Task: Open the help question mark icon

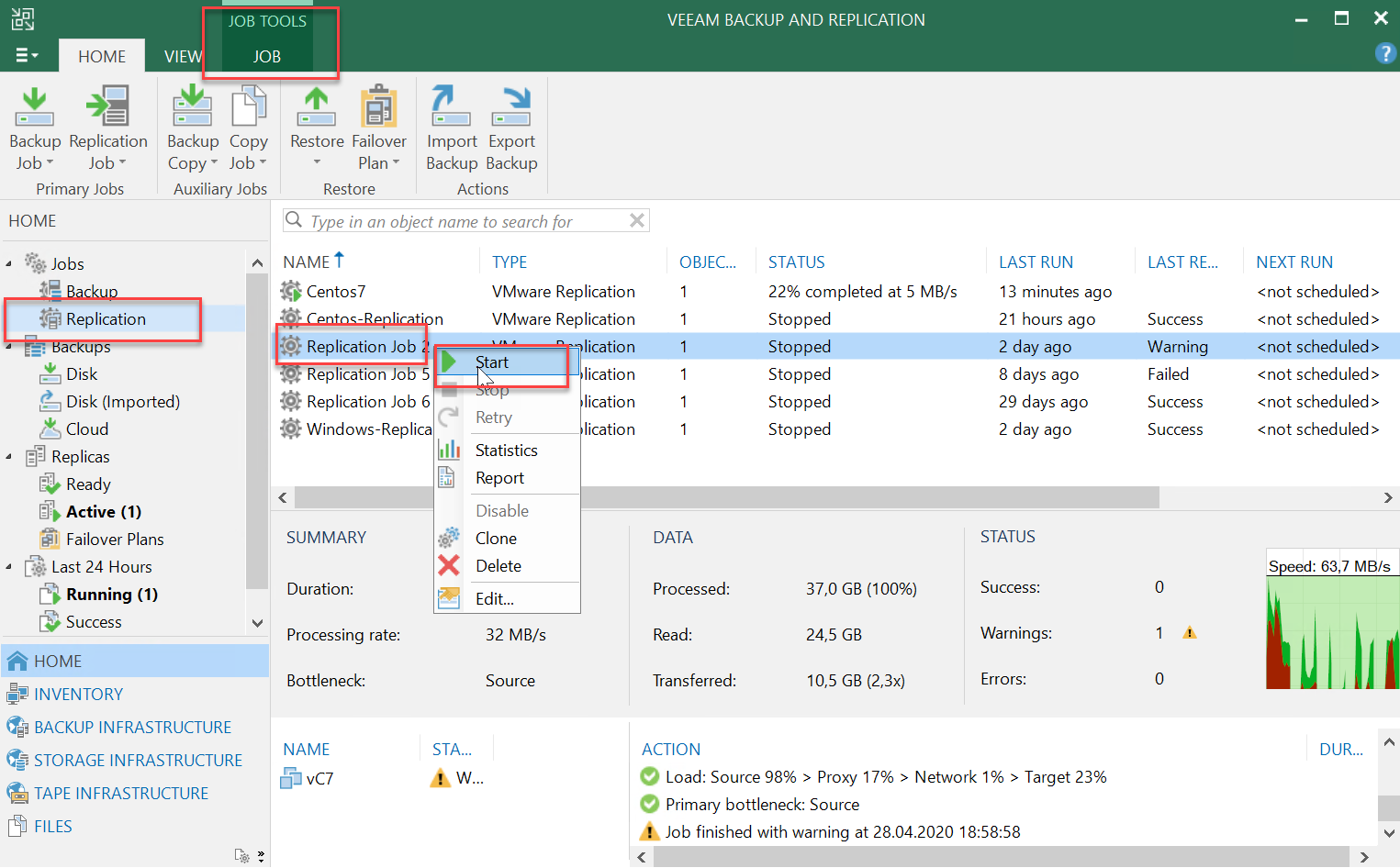Action: click(x=1384, y=53)
